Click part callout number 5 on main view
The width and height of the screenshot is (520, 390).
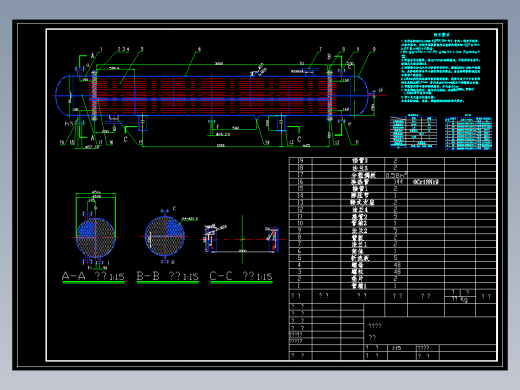[142, 49]
